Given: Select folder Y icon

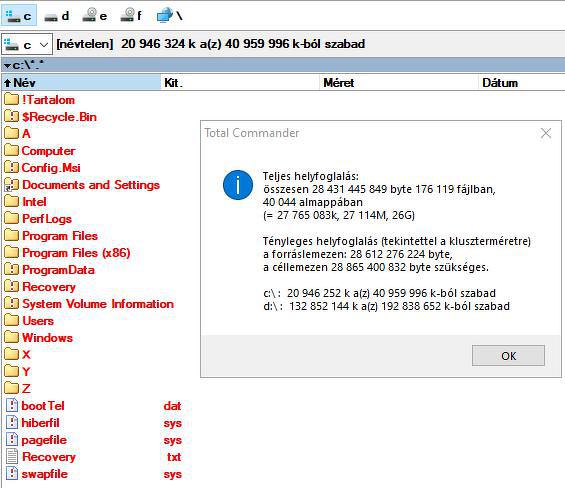Looking at the screenshot, I should pyautogui.click(x=12, y=371).
